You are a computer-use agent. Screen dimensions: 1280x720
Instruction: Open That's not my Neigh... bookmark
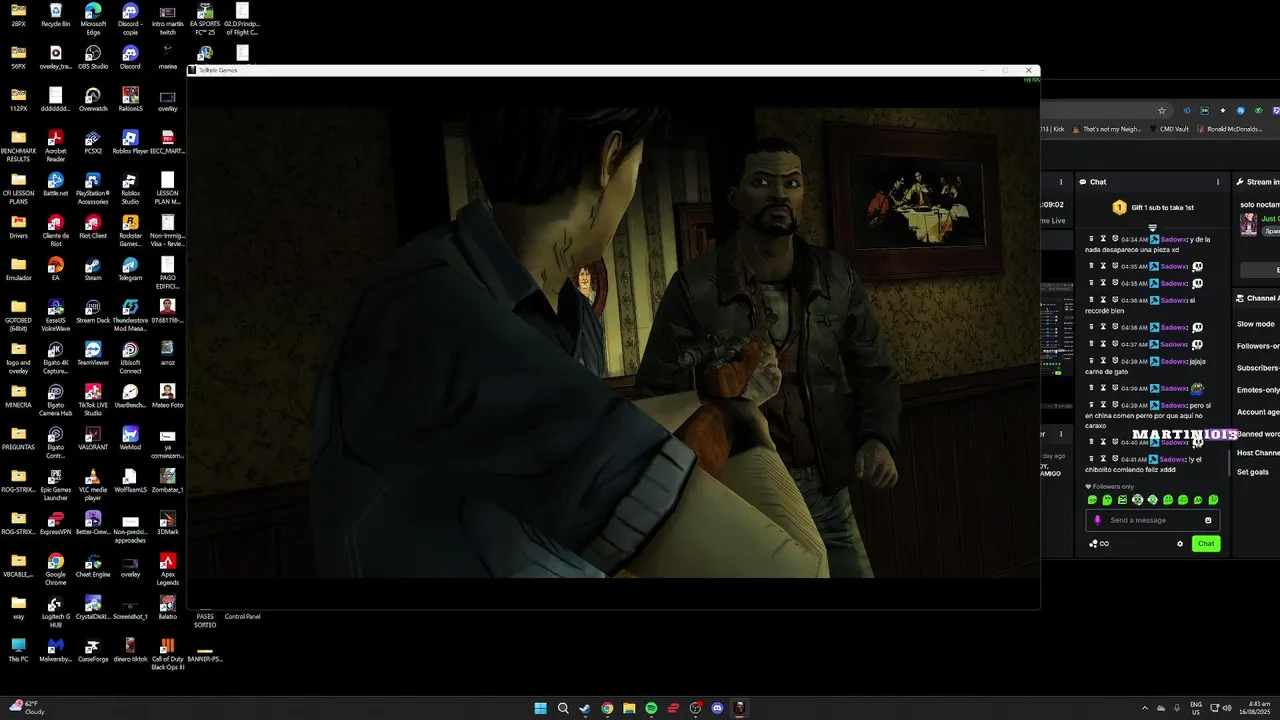(x=1108, y=129)
